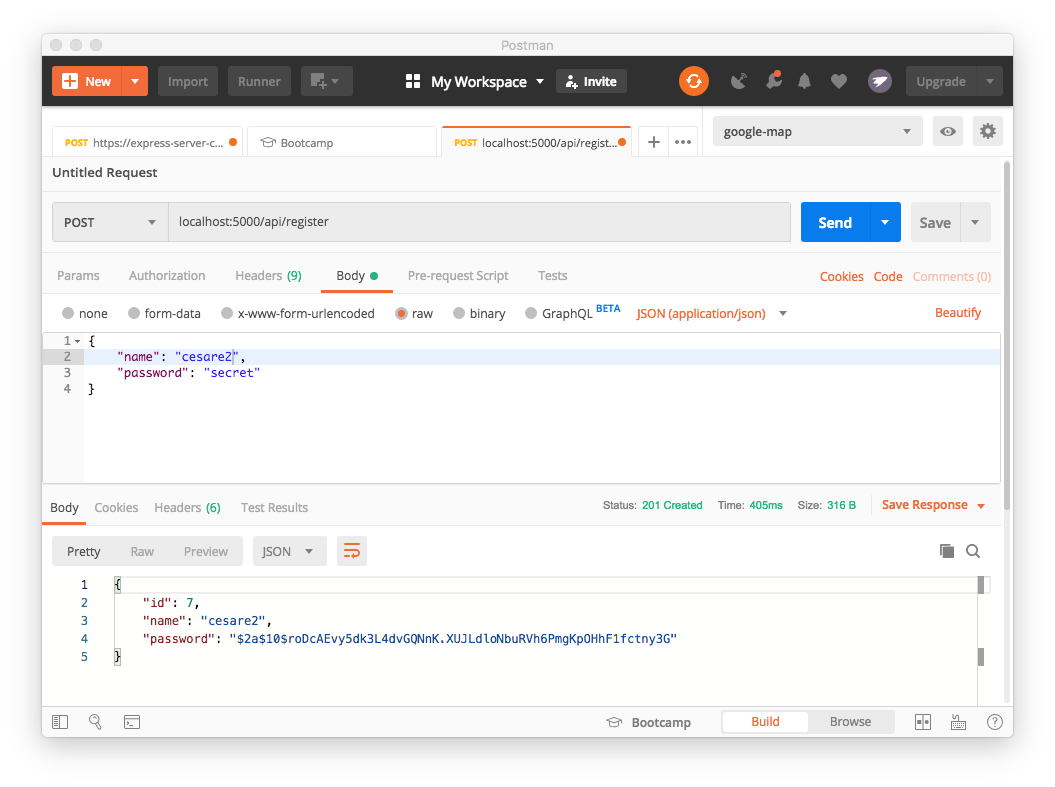Select the raw body radio button
1055x787 pixels.
coord(402,313)
